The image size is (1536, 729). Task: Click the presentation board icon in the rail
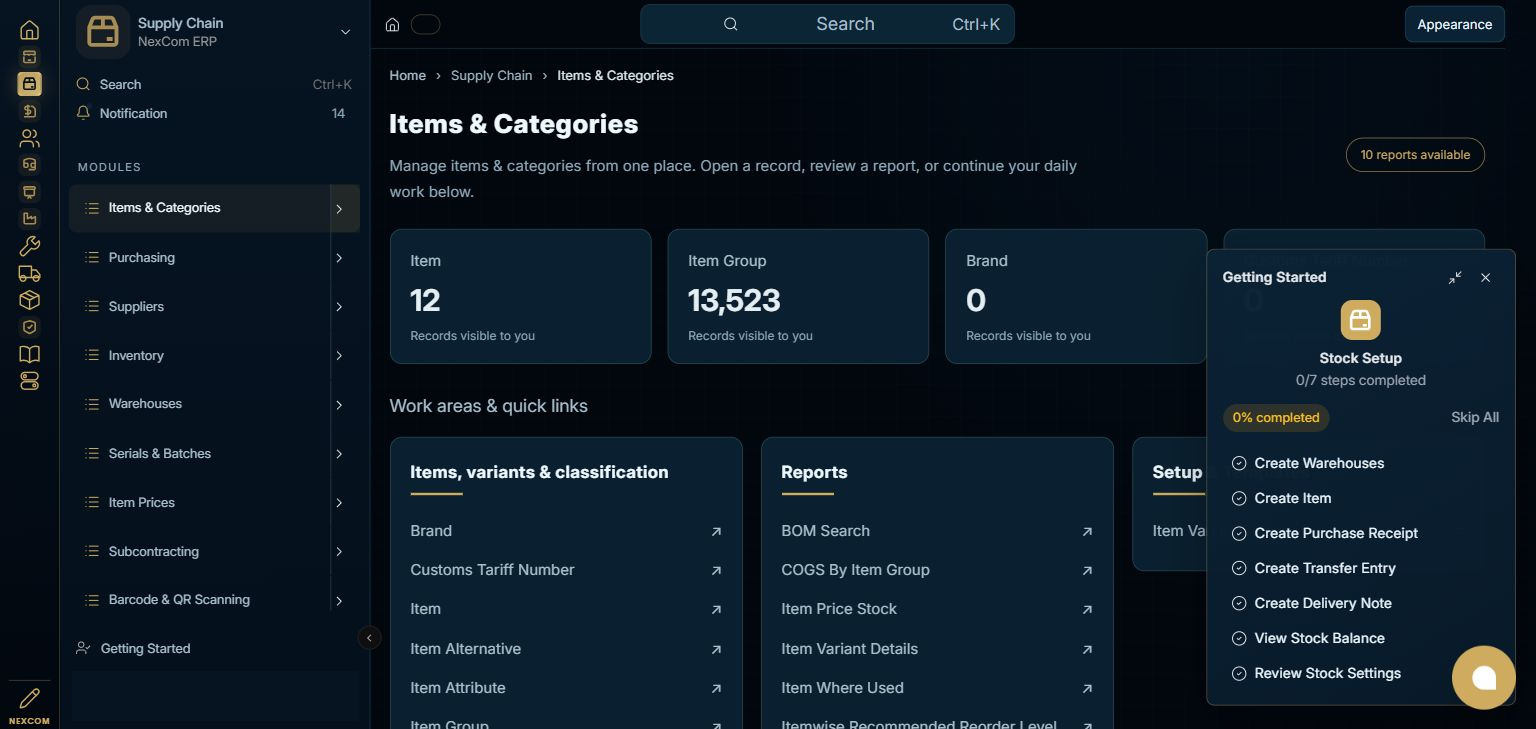[29, 192]
